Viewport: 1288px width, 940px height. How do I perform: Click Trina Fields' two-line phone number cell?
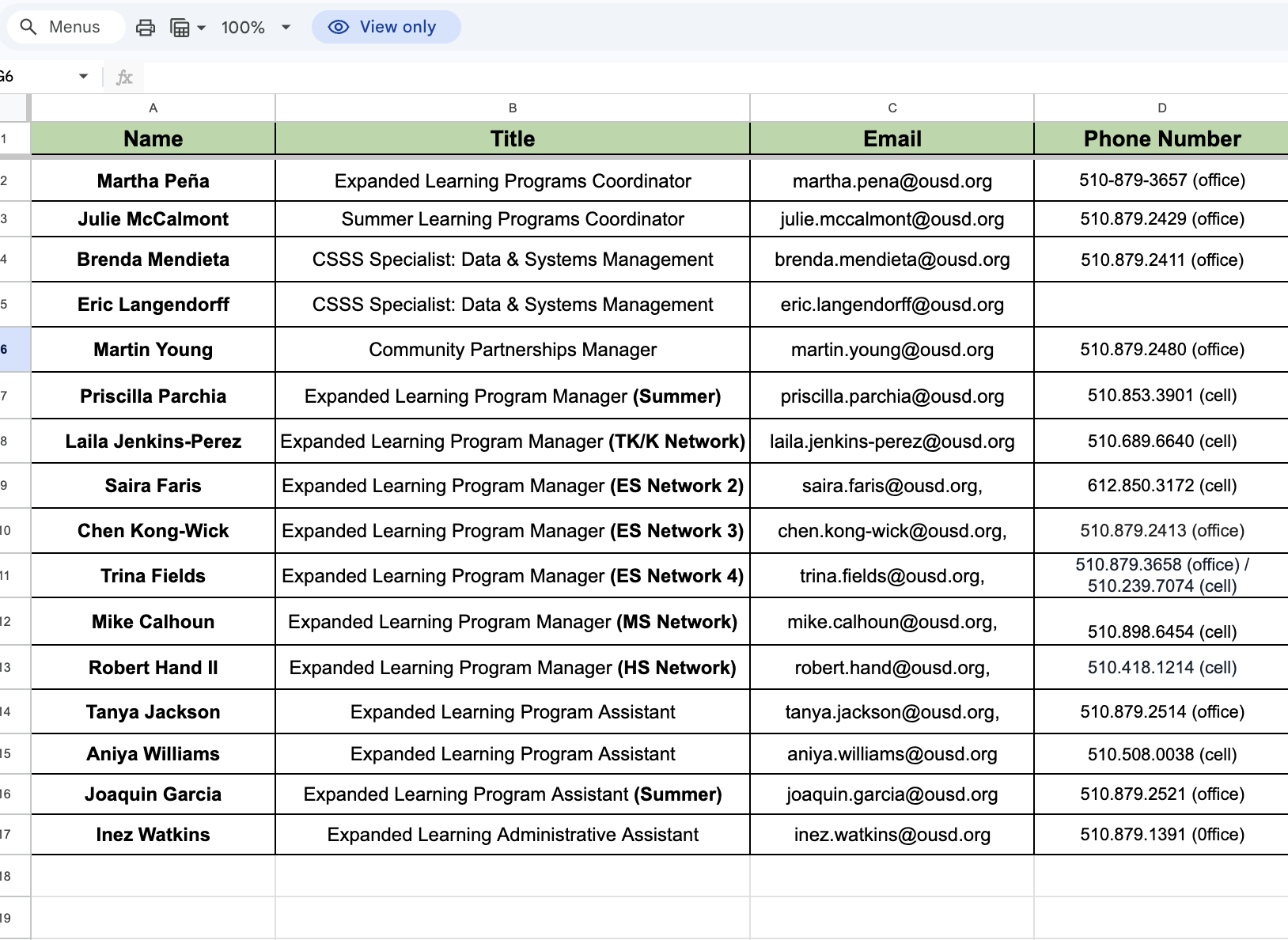click(x=1161, y=576)
